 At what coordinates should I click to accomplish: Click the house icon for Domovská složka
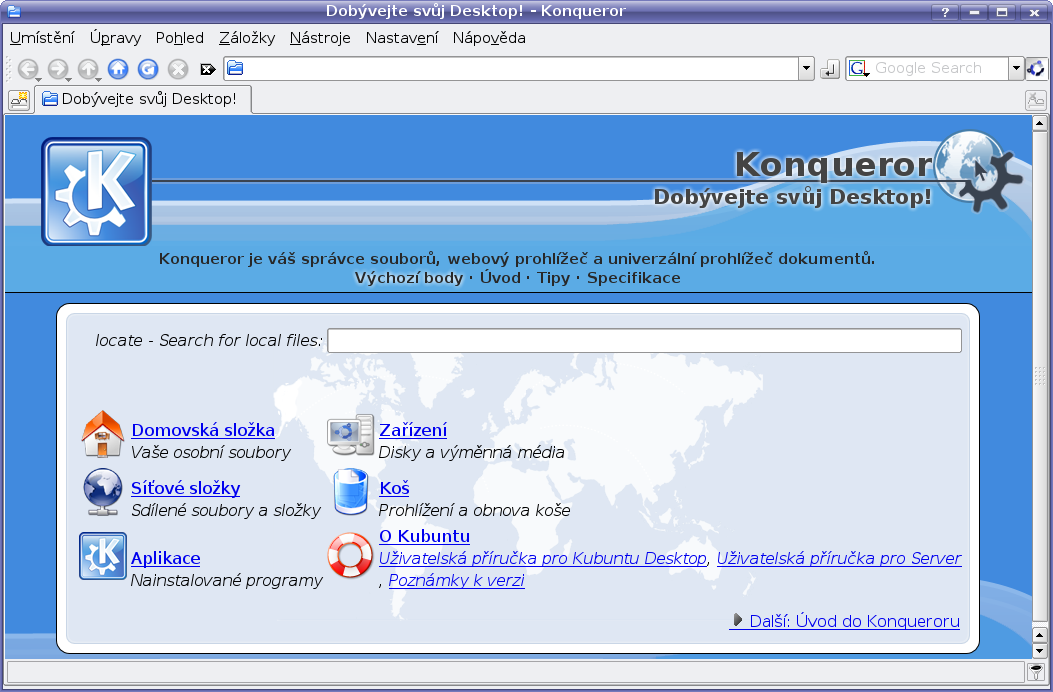(x=103, y=435)
